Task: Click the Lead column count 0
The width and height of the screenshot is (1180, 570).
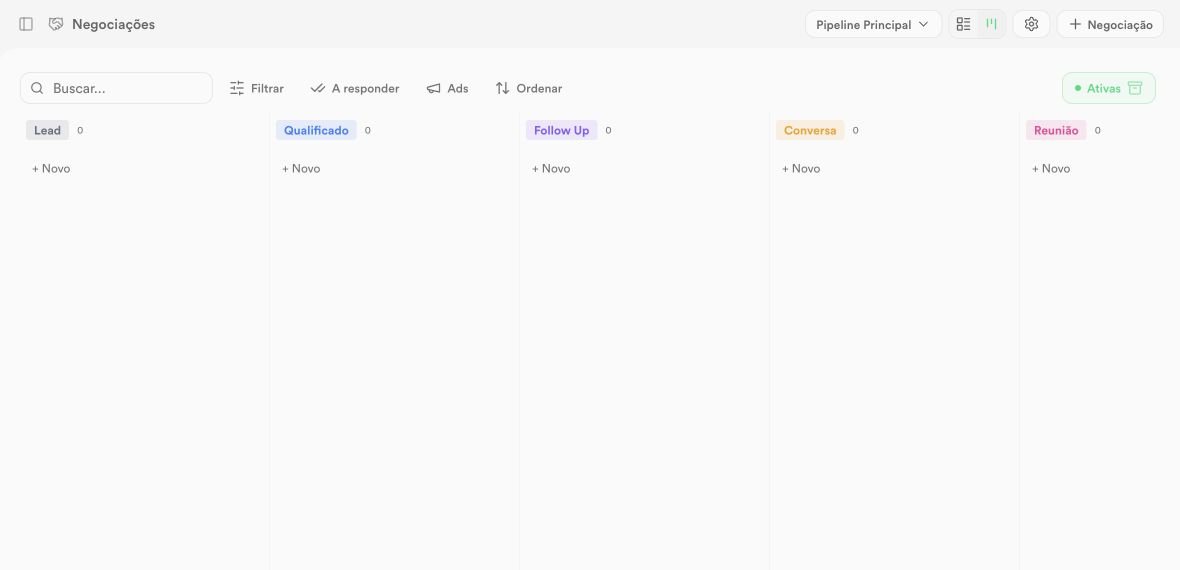Action: coord(80,130)
